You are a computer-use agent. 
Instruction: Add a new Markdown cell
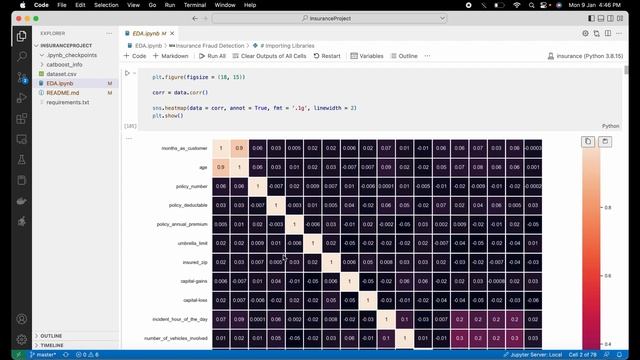(x=171, y=56)
